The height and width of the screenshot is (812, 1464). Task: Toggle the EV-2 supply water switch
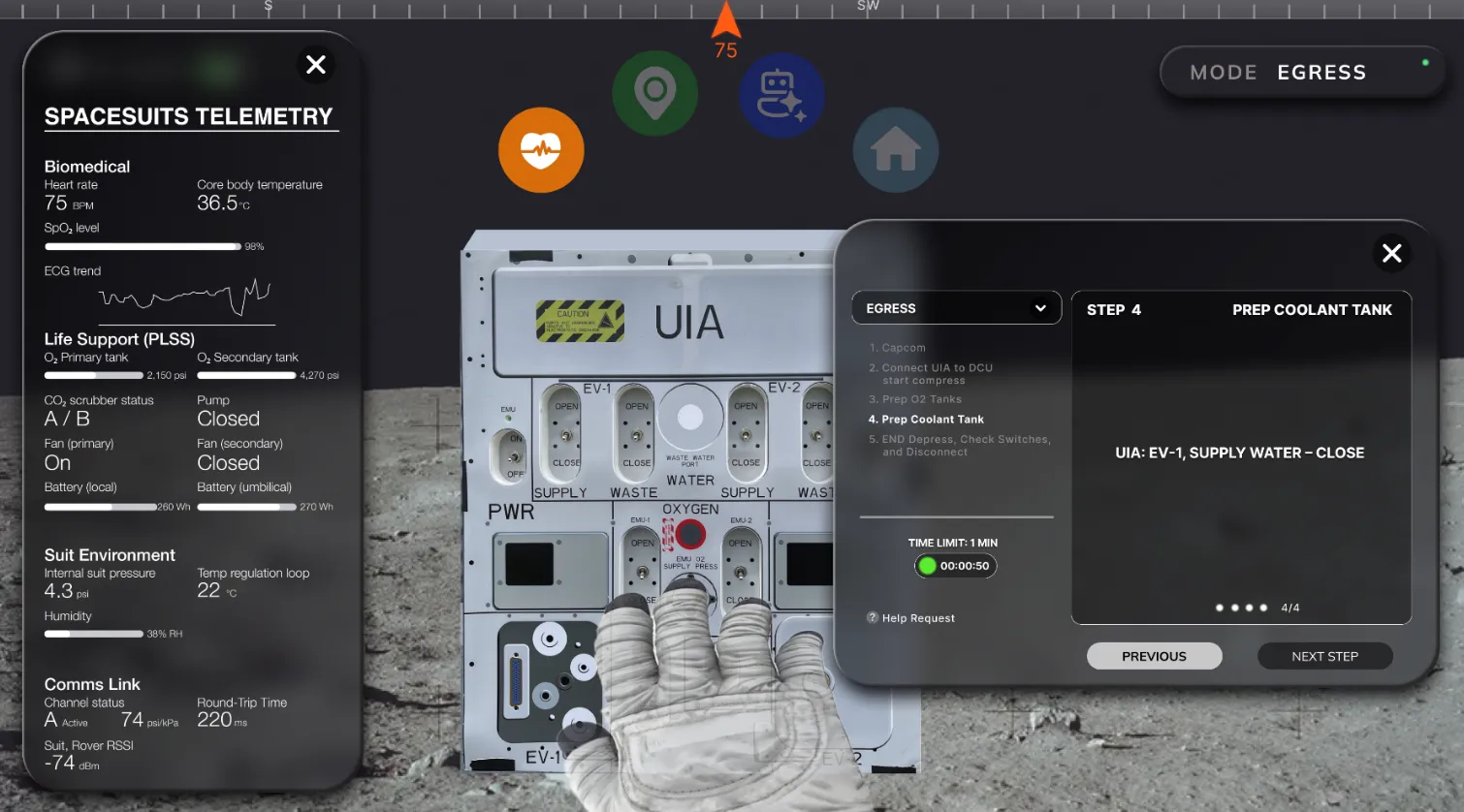pos(746,433)
